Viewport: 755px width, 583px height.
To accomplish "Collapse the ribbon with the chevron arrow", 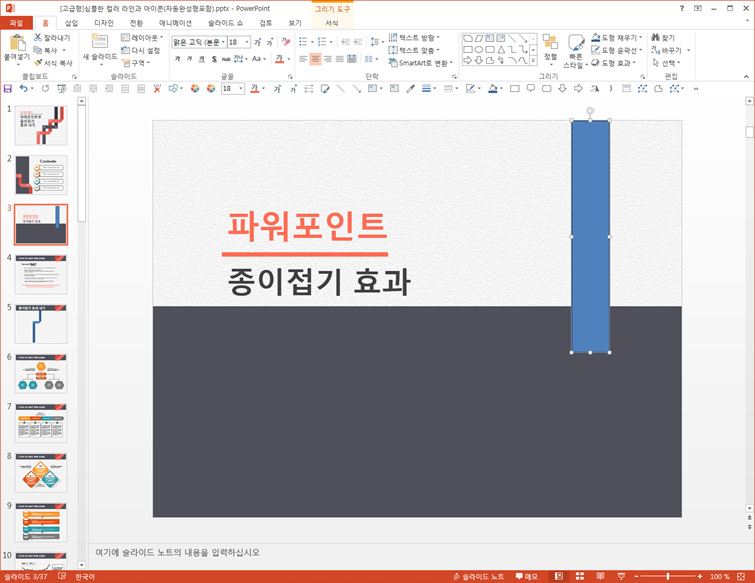I will [x=746, y=76].
